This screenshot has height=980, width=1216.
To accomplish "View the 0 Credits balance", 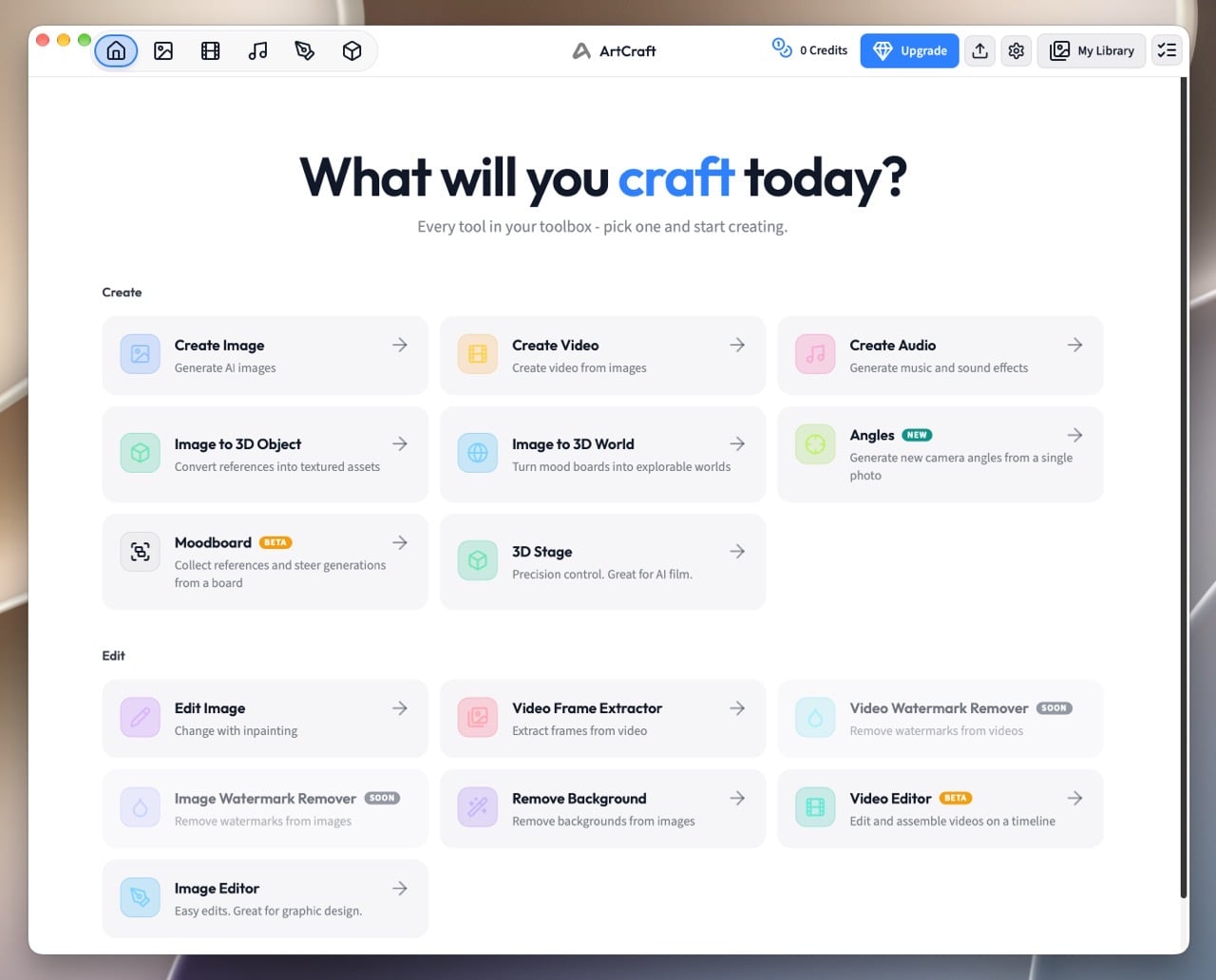I will coord(809,50).
